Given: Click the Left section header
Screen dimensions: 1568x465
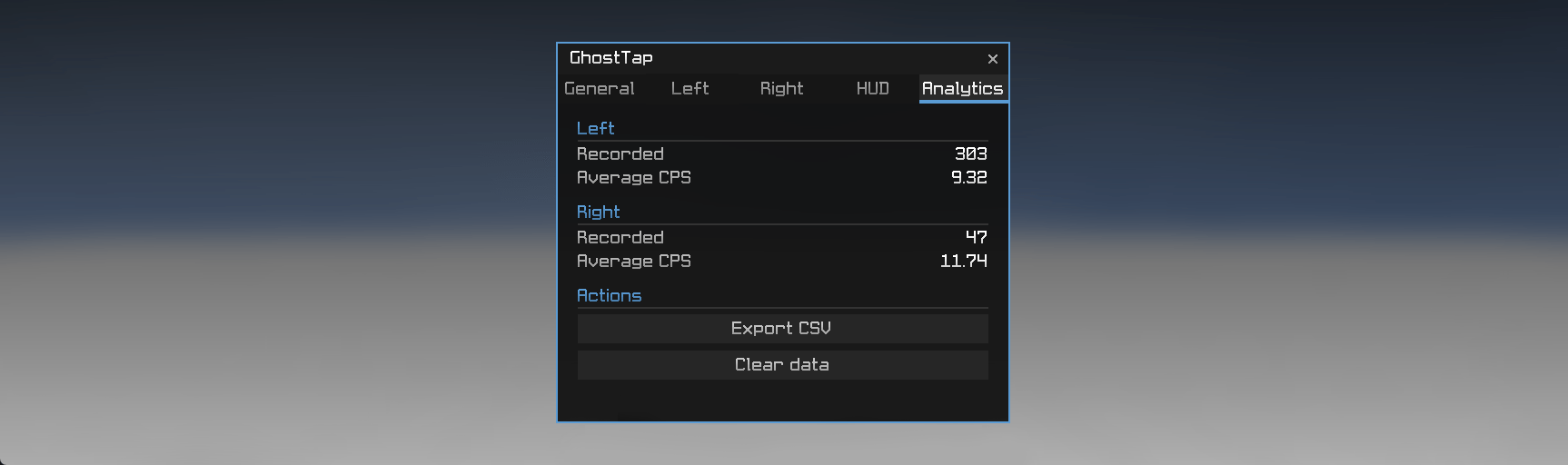Looking at the screenshot, I should [596, 128].
